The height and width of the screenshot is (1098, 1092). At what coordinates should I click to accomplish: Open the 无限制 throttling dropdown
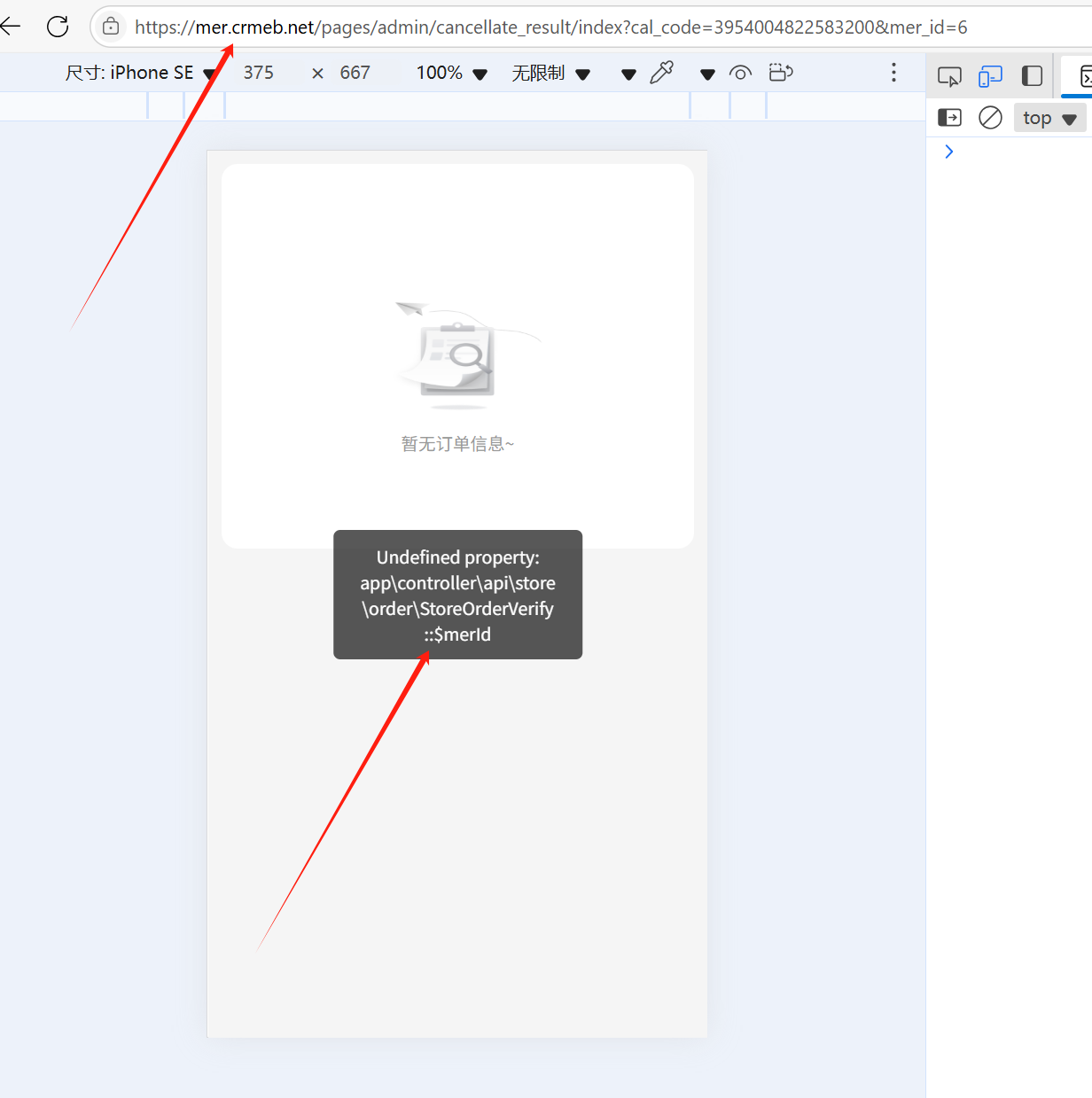(550, 73)
